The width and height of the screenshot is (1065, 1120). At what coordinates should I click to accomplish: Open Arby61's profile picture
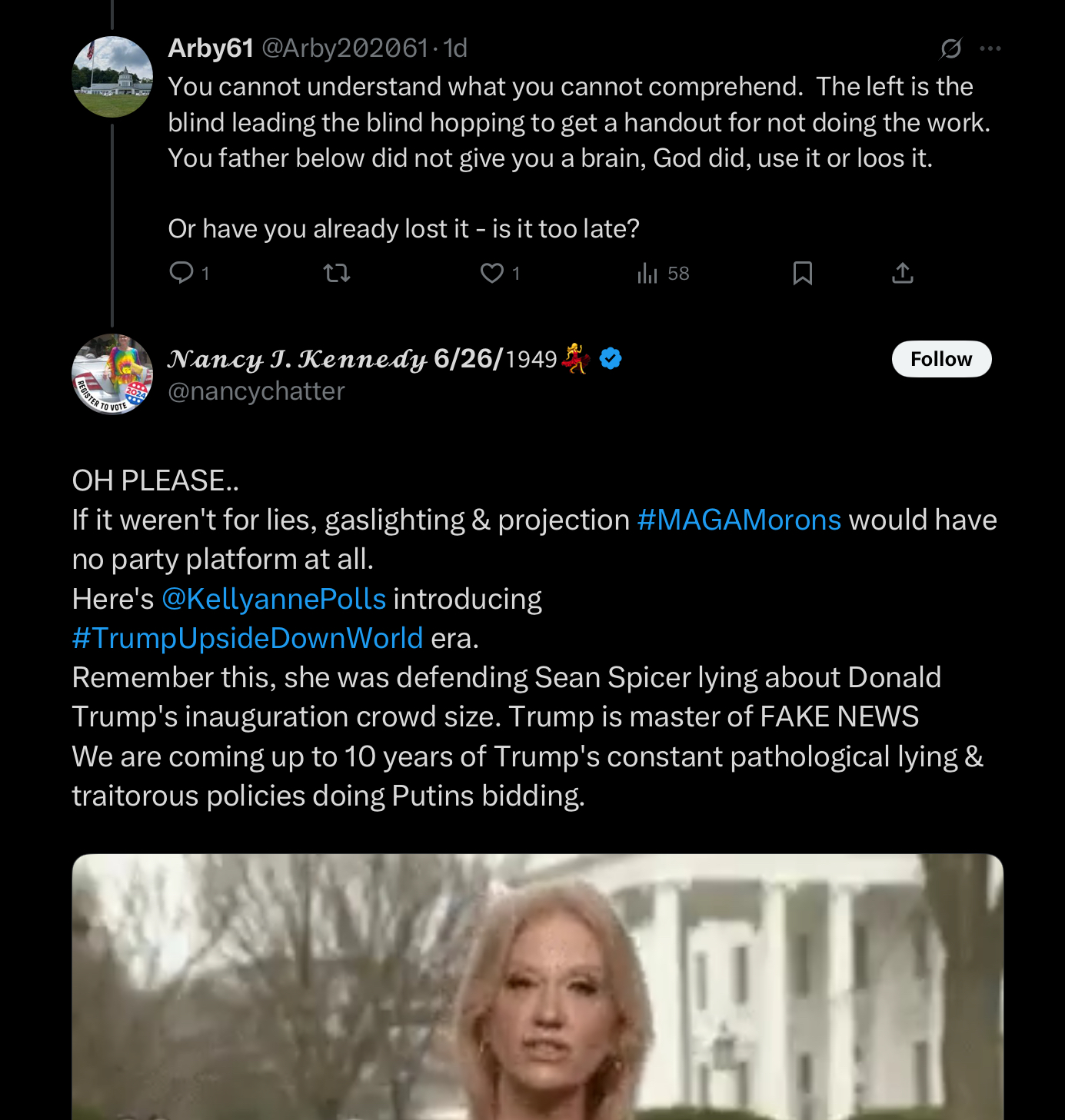coord(112,77)
